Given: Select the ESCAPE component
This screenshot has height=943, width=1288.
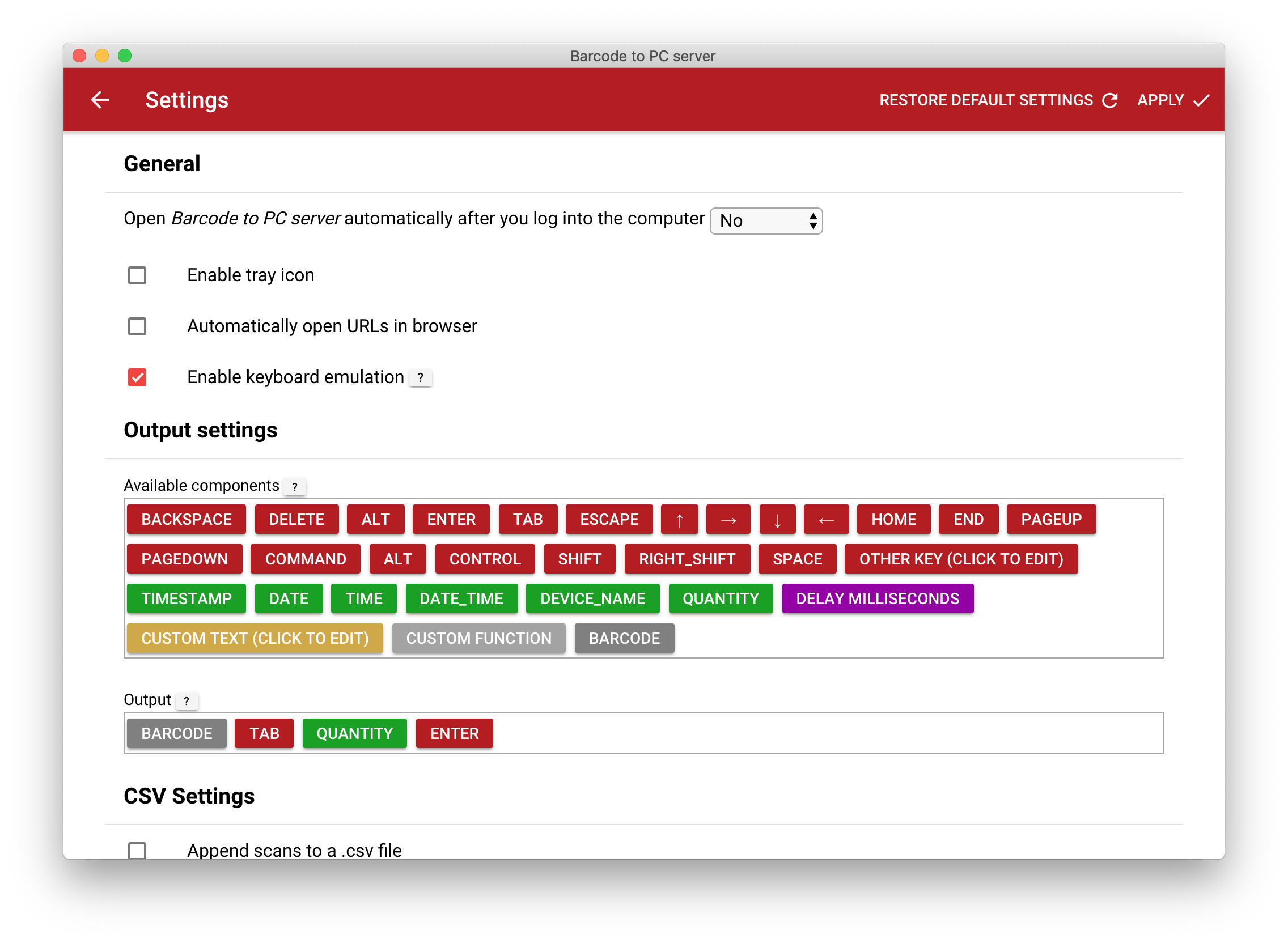Looking at the screenshot, I should click(x=609, y=520).
